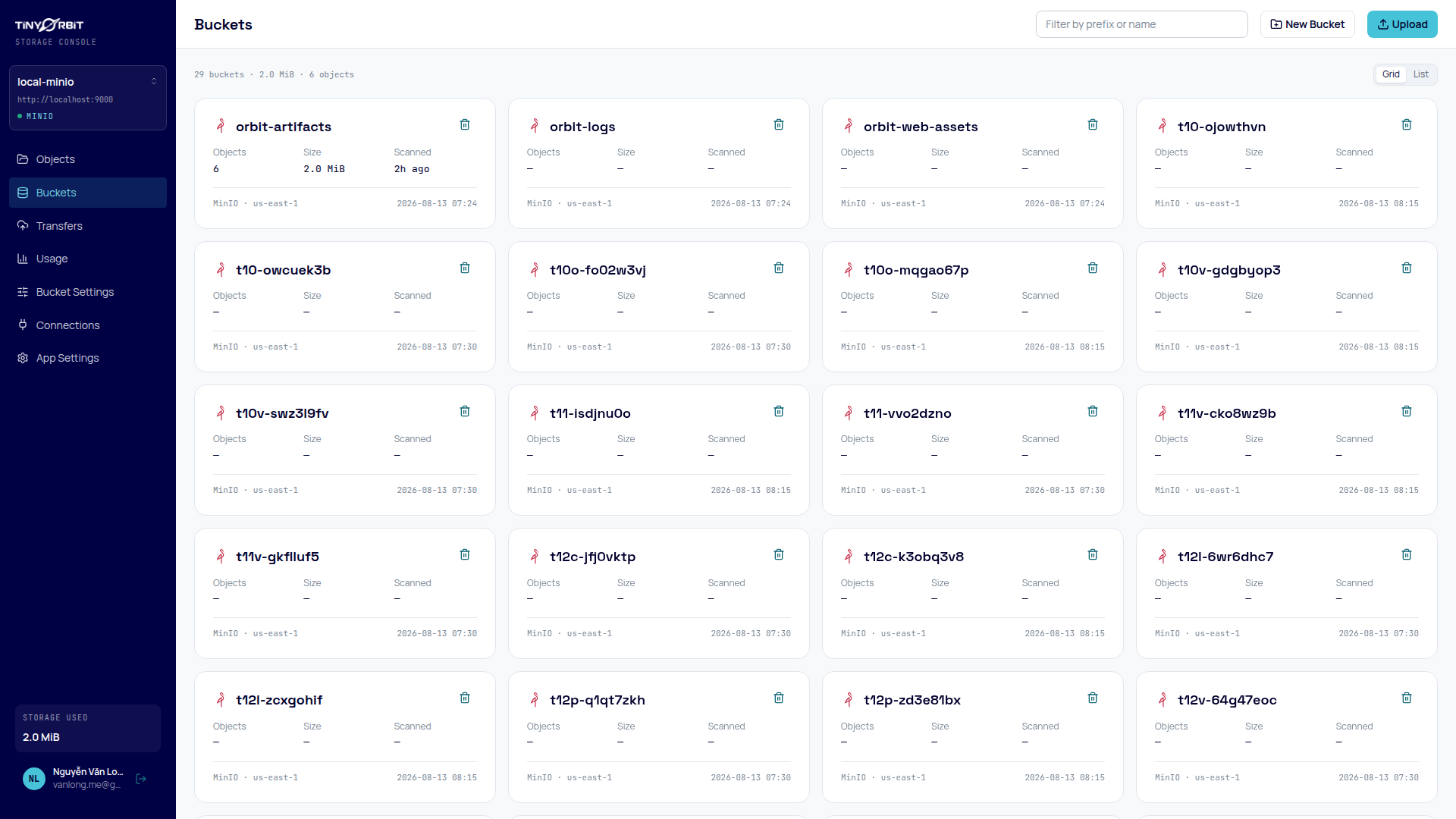Delete bucket t10o-mqgao67p via trash icon
1456x819 pixels.
[1093, 268]
